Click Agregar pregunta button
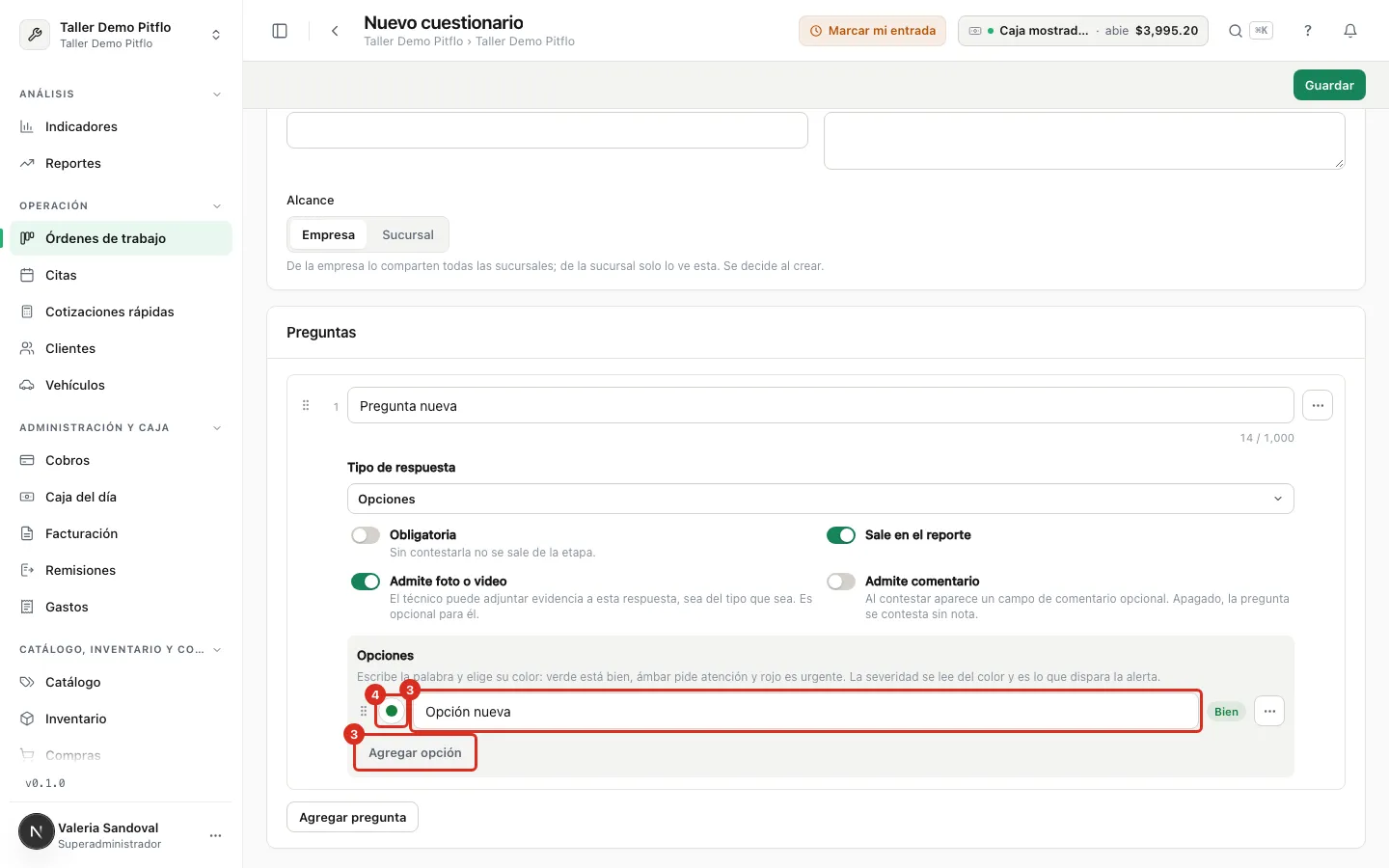Viewport: 1389px width, 868px height. coord(352,817)
